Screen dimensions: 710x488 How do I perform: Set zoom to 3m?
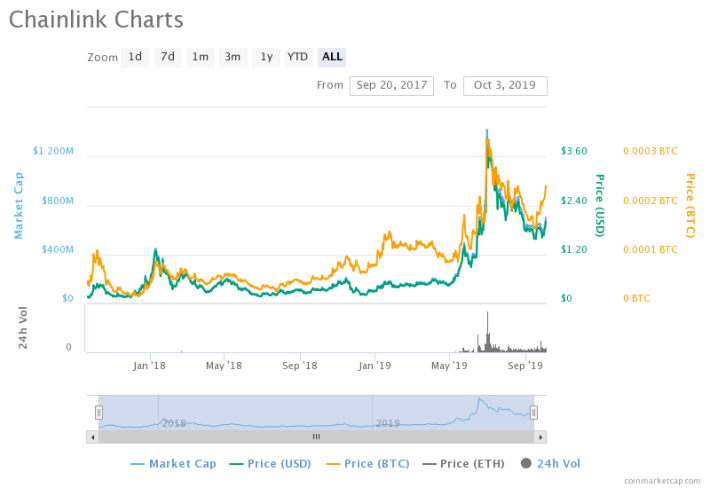[233, 57]
